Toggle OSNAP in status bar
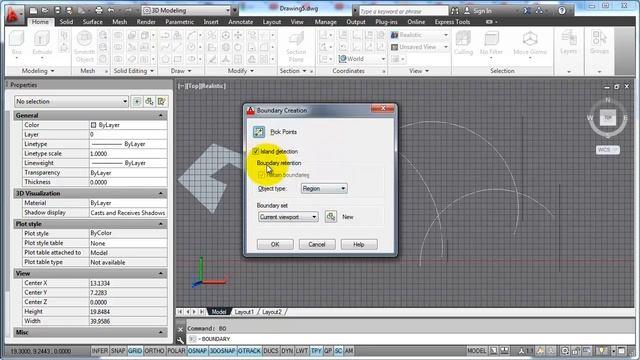Viewport: 640px width, 360px height. click(198, 351)
